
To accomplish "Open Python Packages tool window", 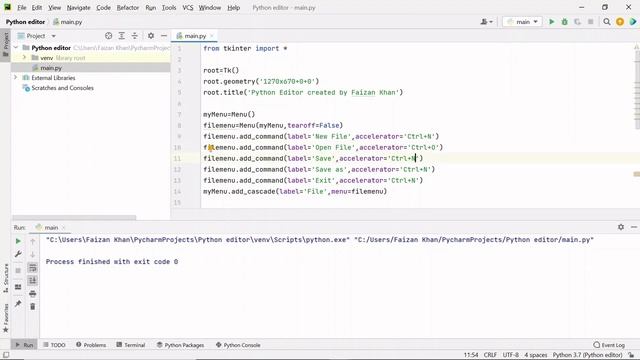I will click(x=180, y=345).
